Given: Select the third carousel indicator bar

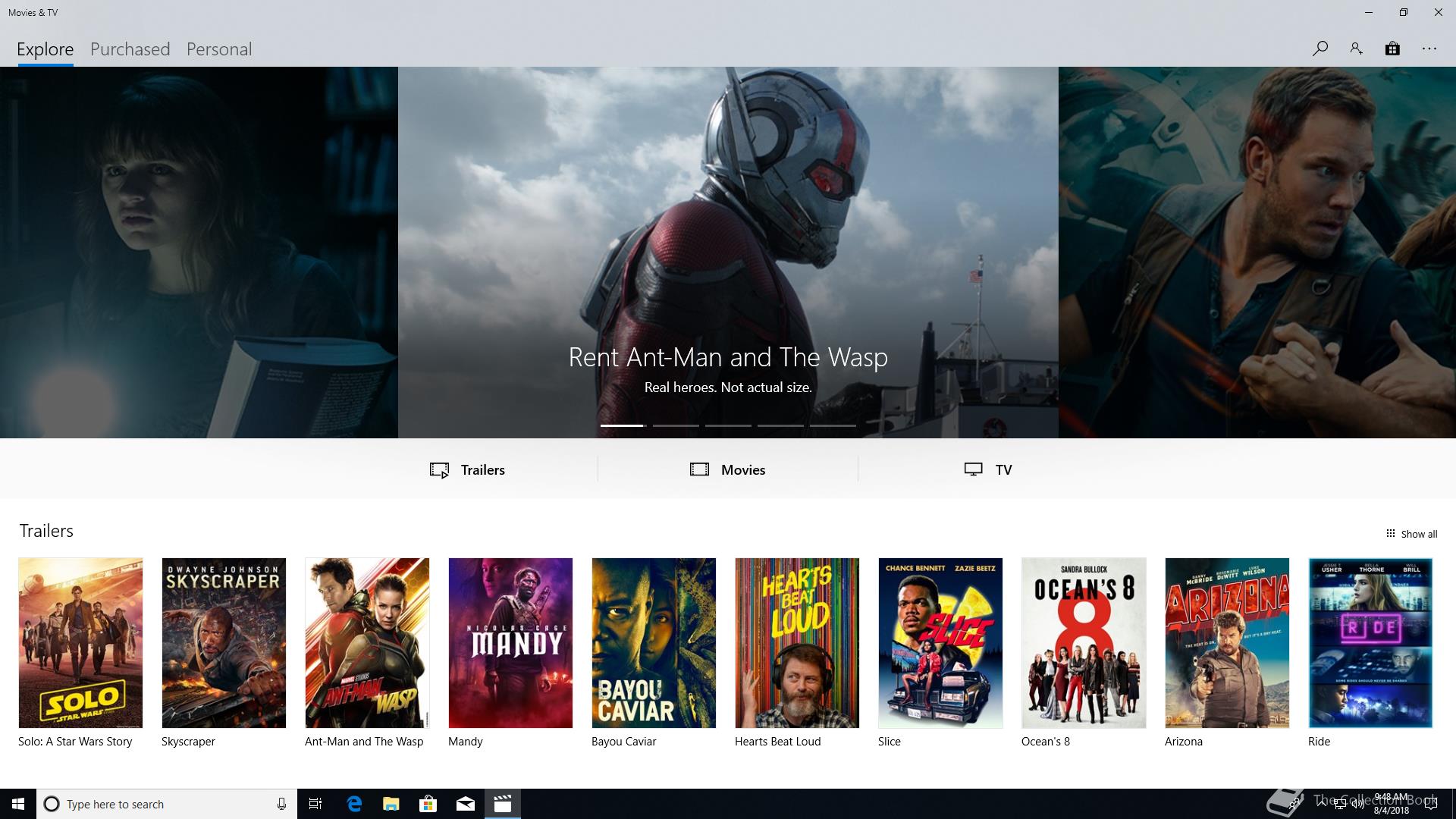Looking at the screenshot, I should click(x=728, y=425).
